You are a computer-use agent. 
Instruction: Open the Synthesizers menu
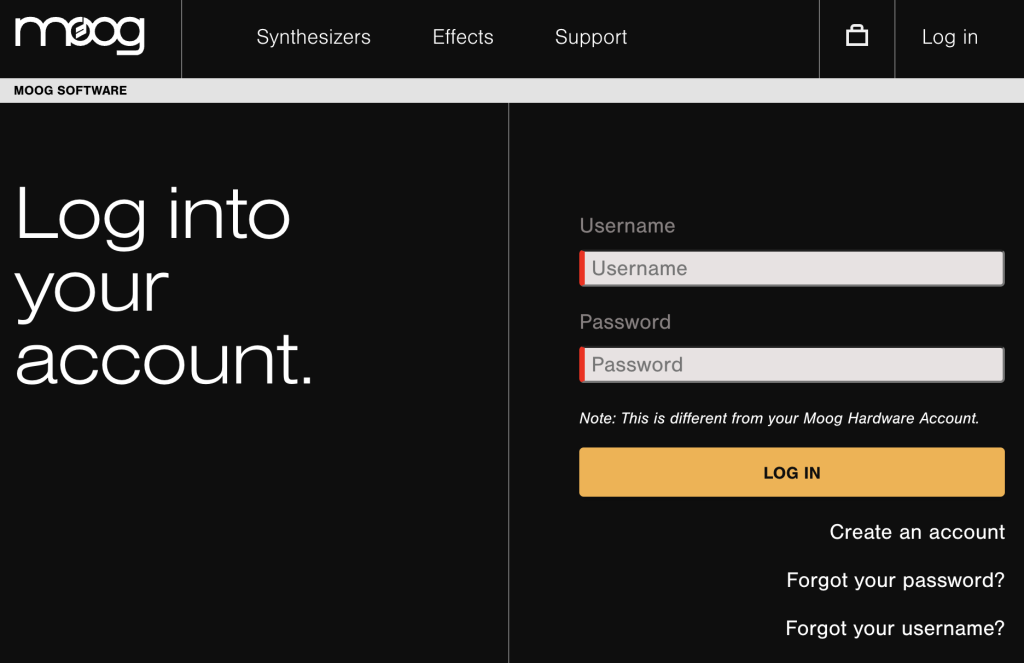coord(313,37)
